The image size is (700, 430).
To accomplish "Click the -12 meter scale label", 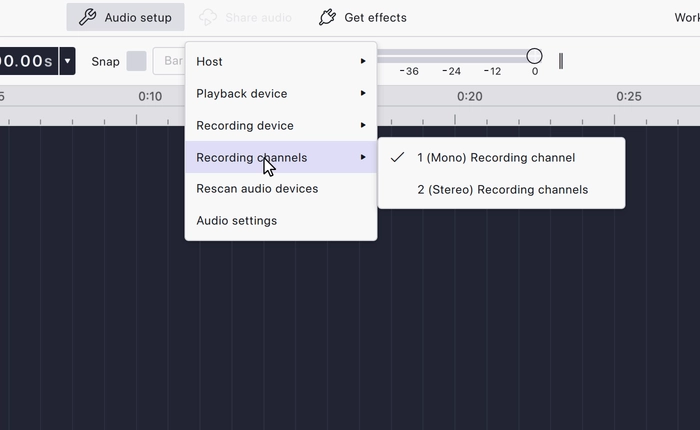I will coord(492,71).
